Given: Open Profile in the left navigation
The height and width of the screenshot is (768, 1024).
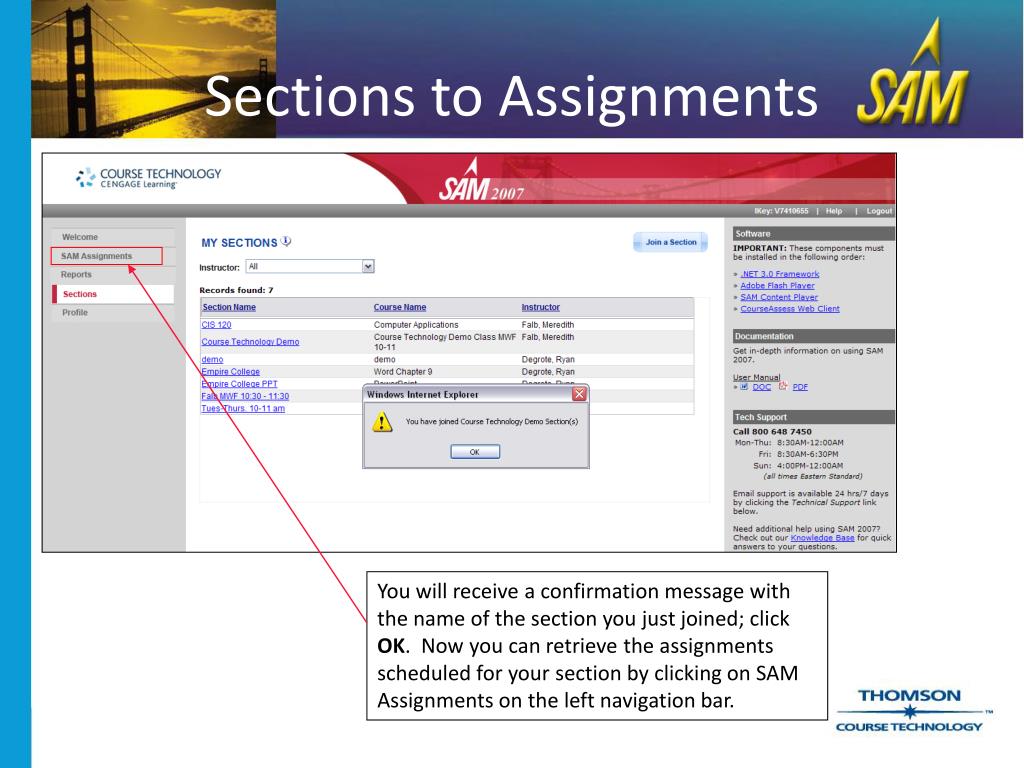Looking at the screenshot, I should (75, 312).
